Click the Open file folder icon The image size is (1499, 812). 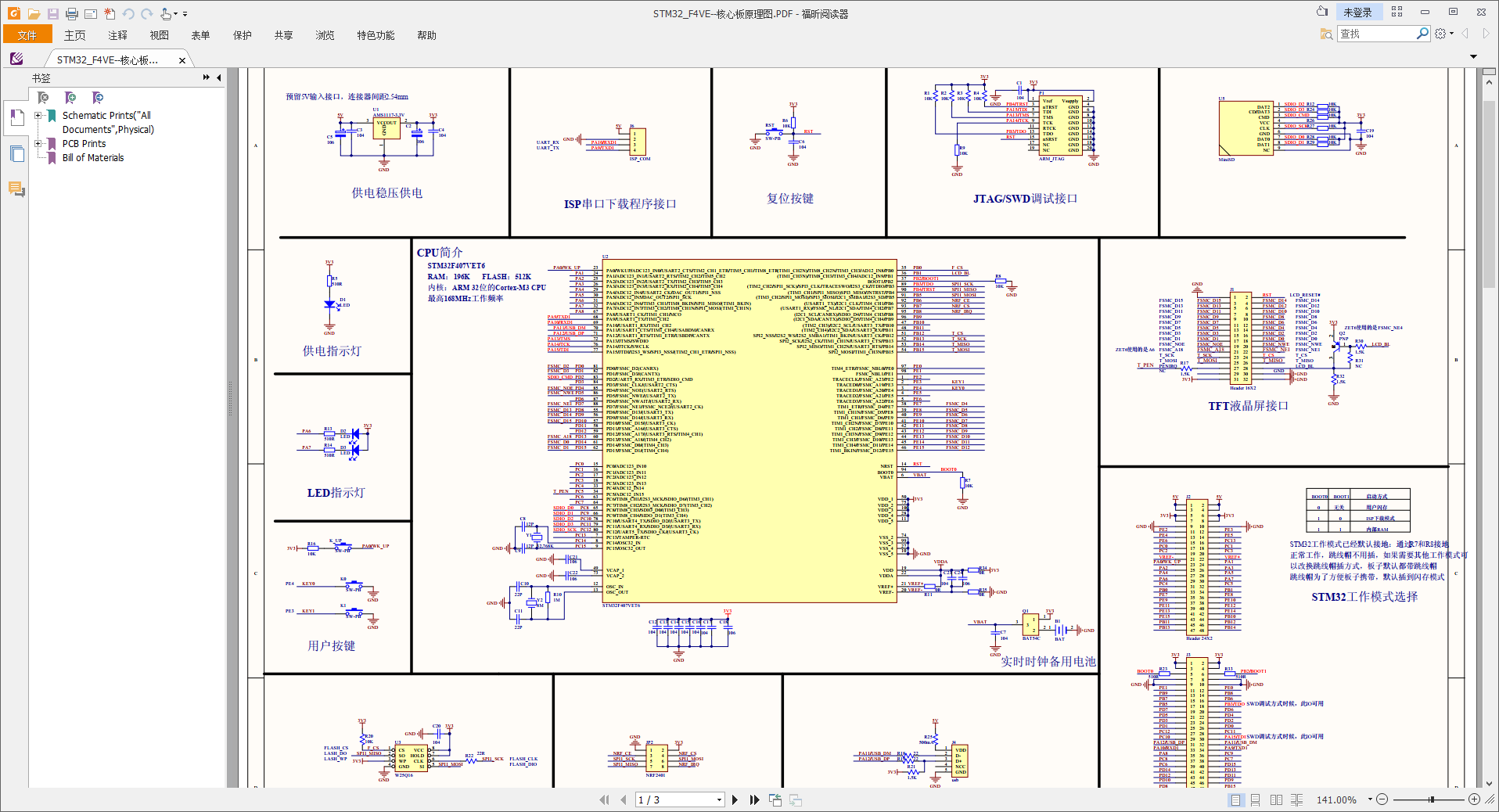pyautogui.click(x=34, y=13)
